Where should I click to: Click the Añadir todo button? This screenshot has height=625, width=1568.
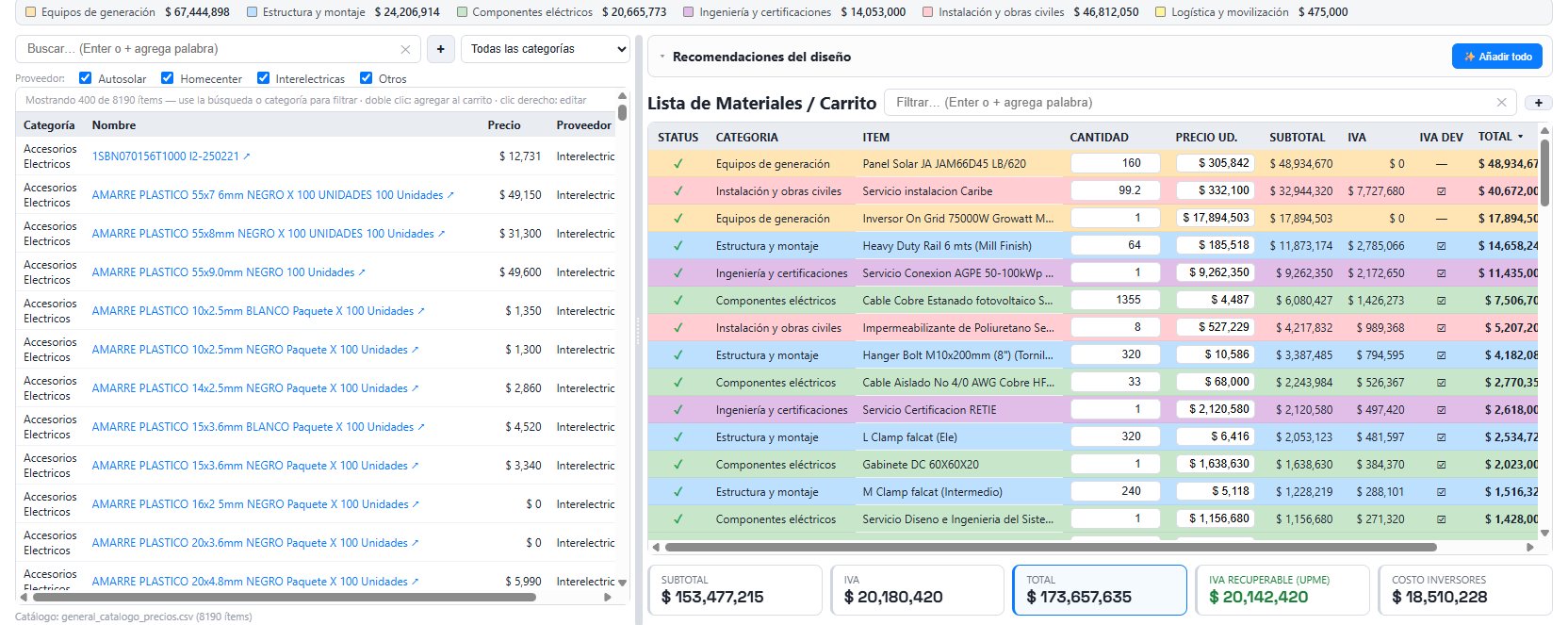point(1497,57)
